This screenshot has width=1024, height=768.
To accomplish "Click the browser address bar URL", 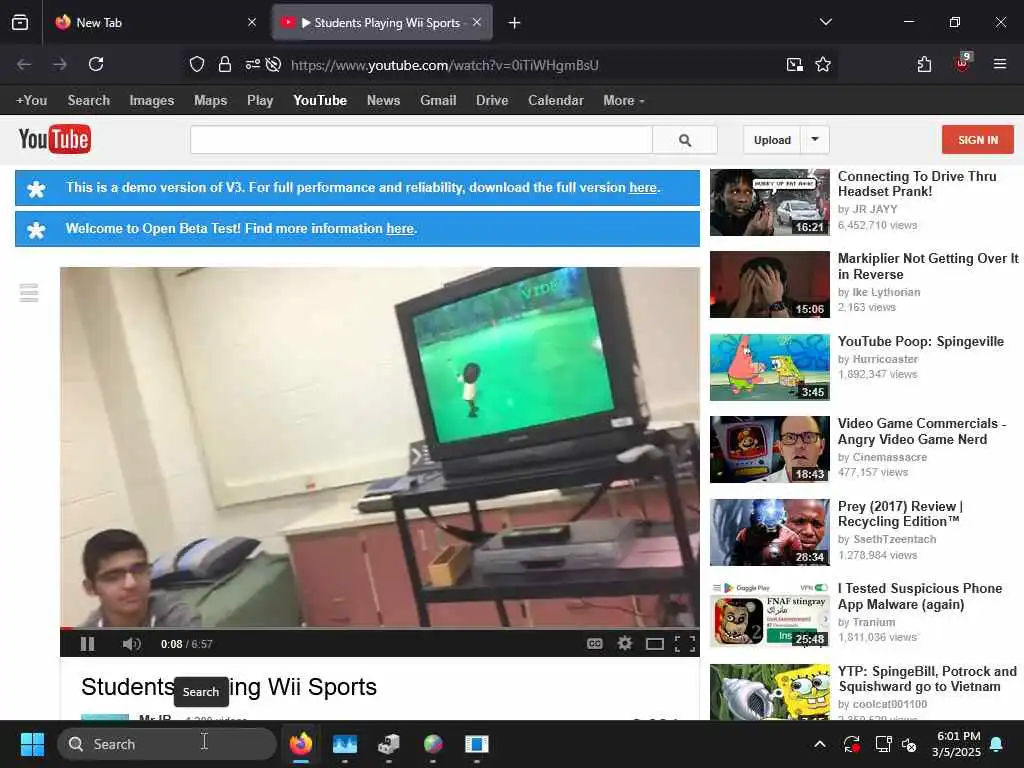I will tap(445, 65).
